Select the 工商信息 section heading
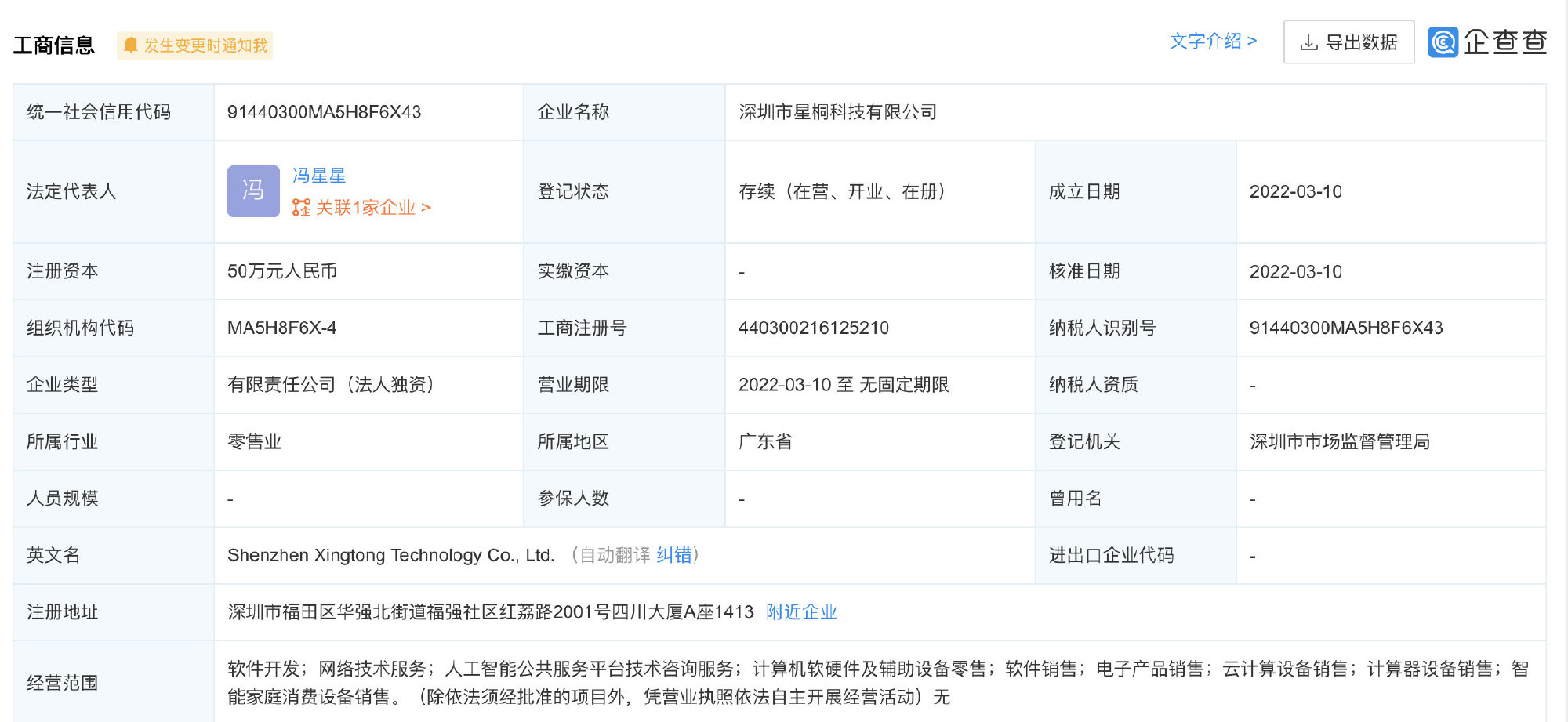 point(54,45)
